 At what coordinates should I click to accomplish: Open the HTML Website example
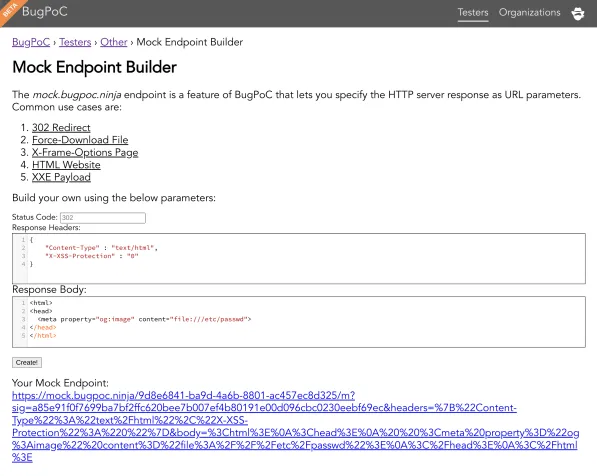point(66,165)
